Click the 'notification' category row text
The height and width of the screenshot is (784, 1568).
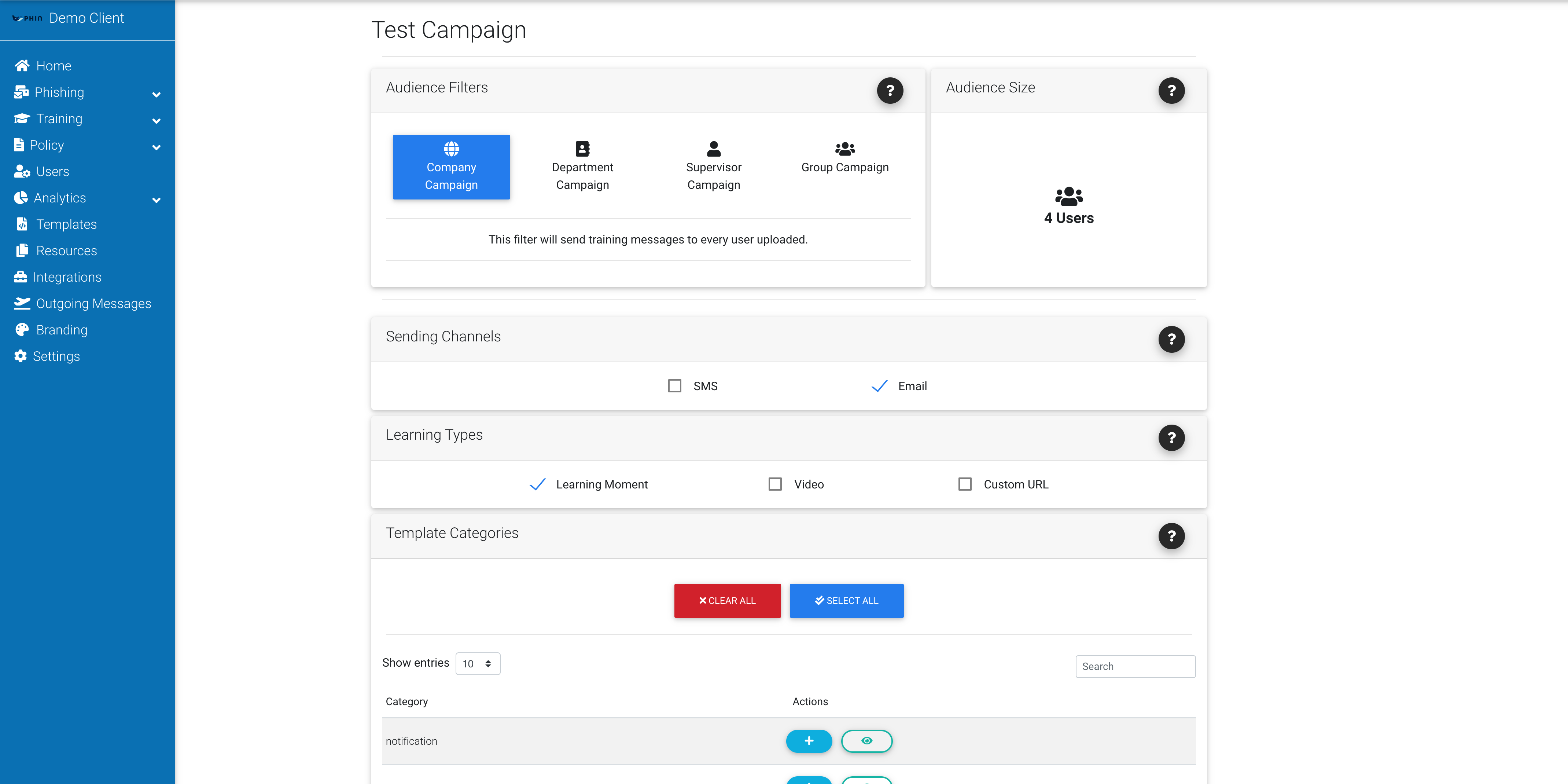pyautogui.click(x=412, y=741)
